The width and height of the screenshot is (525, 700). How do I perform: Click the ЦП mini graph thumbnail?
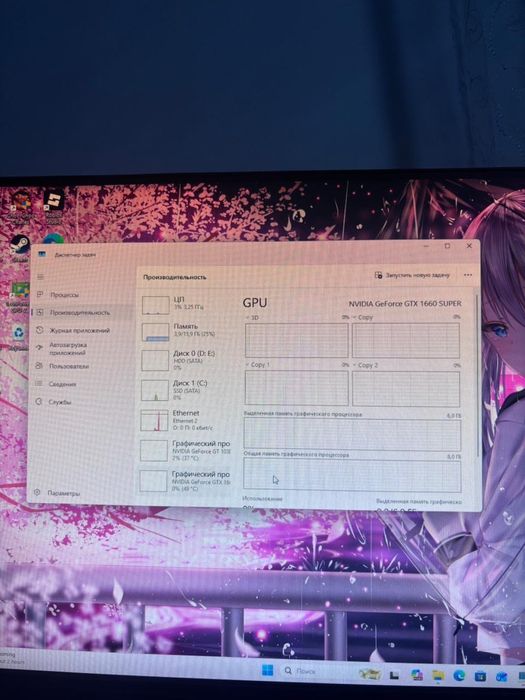[155, 305]
